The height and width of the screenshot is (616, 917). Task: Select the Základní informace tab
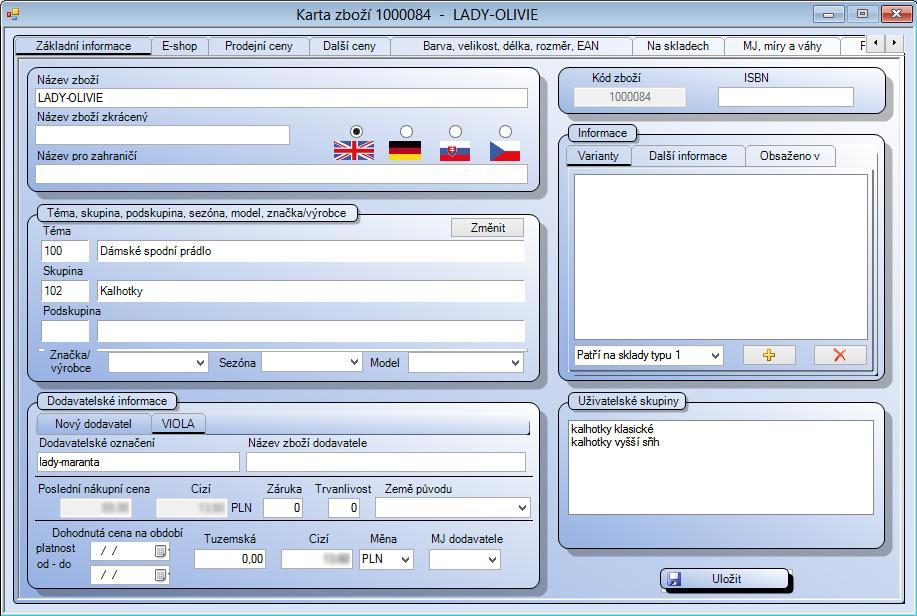tap(83, 46)
